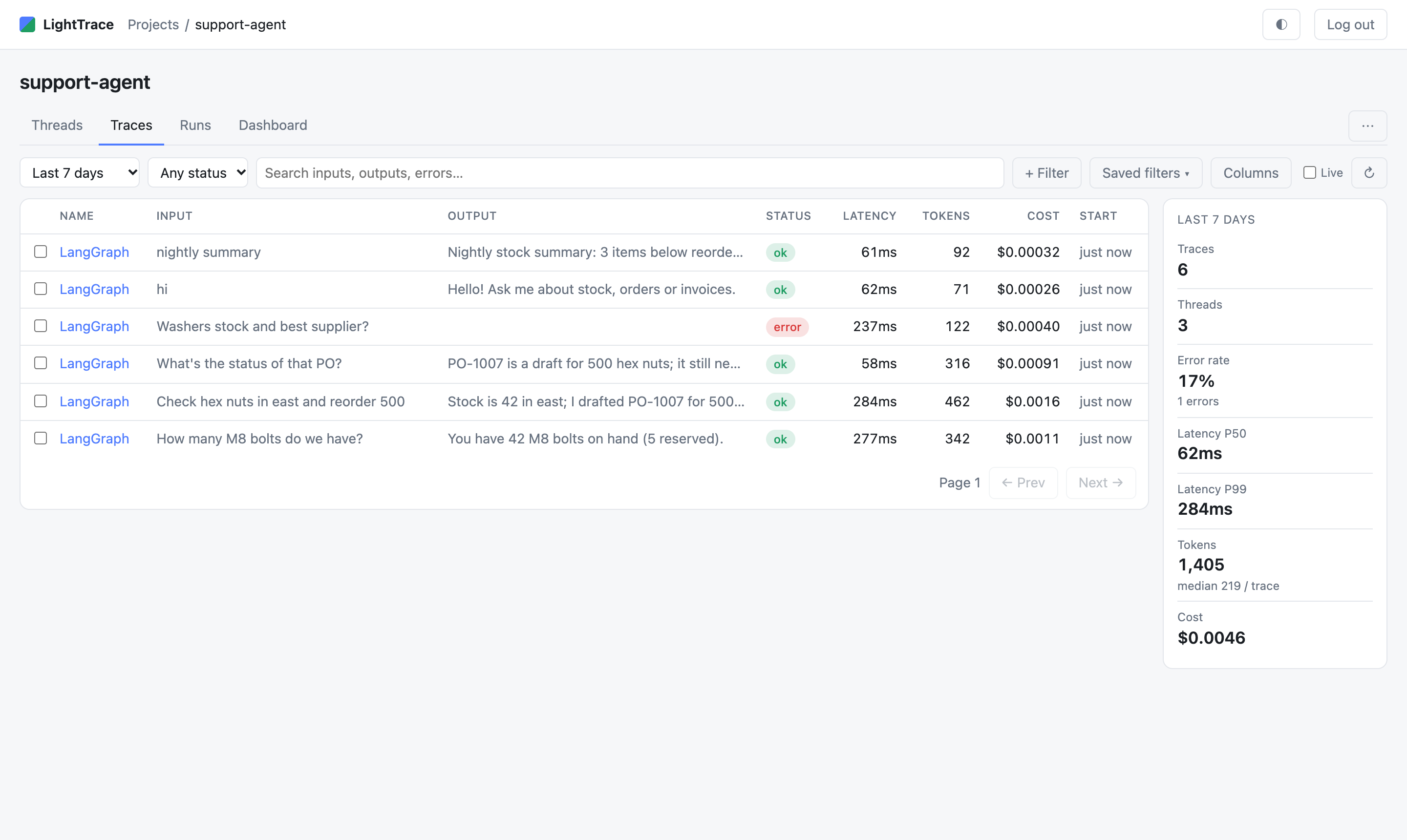Viewport: 1407px width, 840px height.
Task: Select the Traces tab
Action: (131, 125)
